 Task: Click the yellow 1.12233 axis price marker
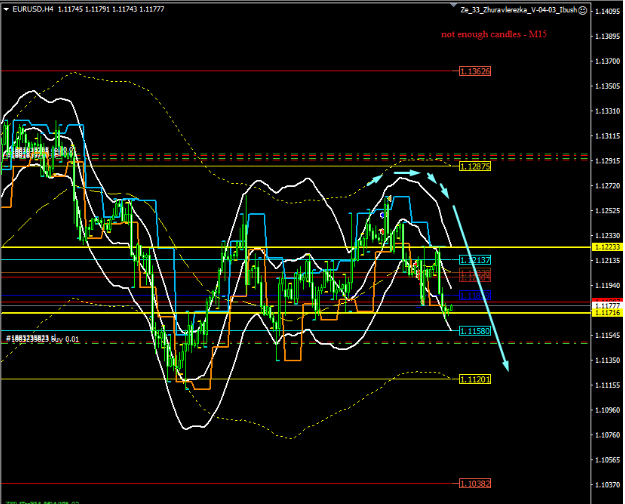tap(606, 246)
